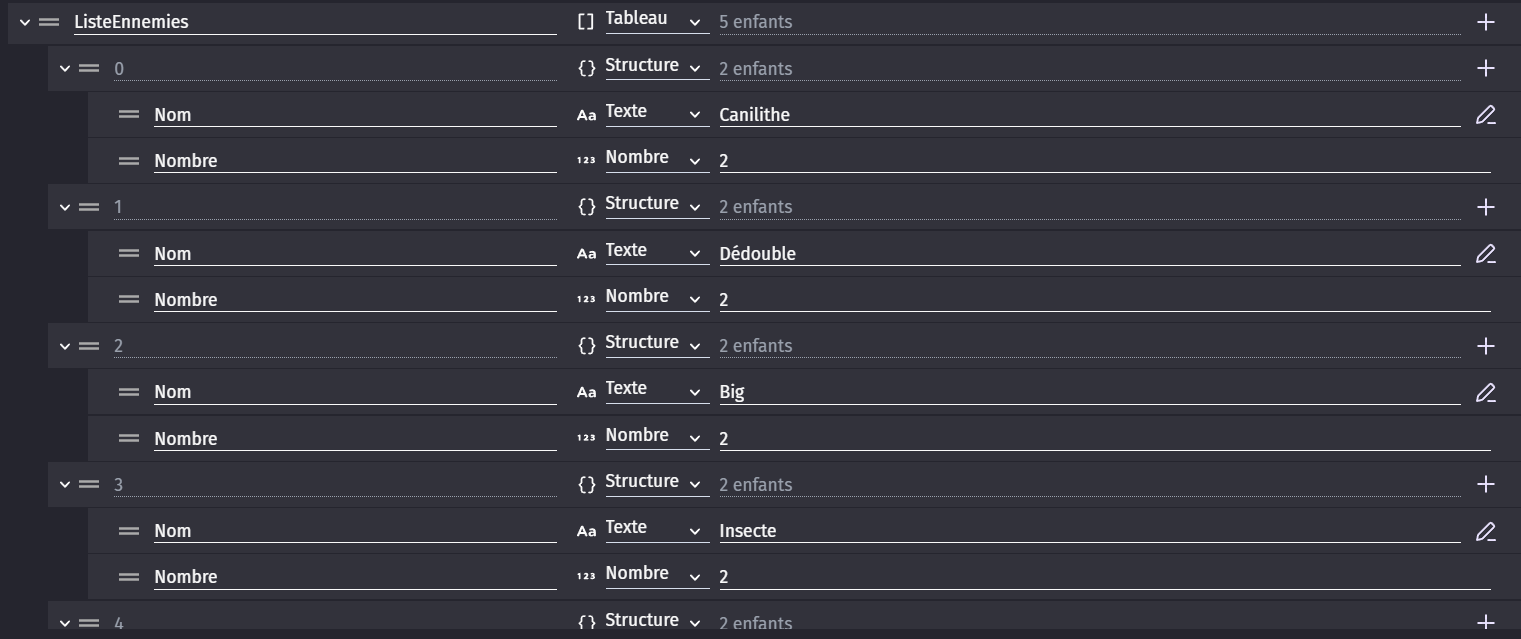Click the Nombre value field in structure 0

coord(1105,161)
